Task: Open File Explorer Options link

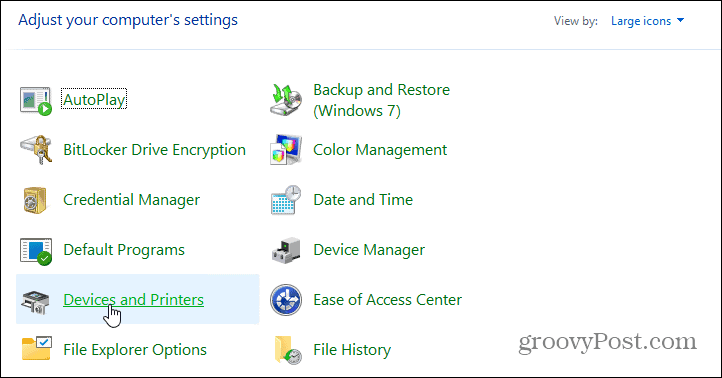Action: (135, 350)
